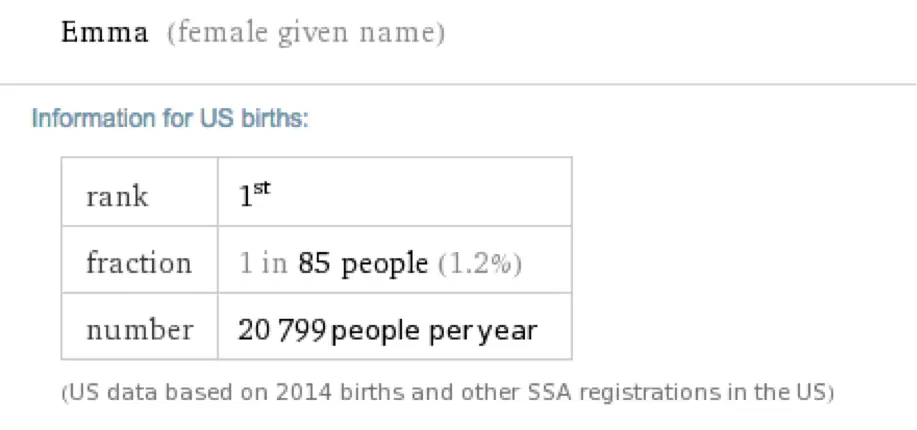Select the "rank" label cell
This screenshot has width=917, height=430.
(117, 195)
